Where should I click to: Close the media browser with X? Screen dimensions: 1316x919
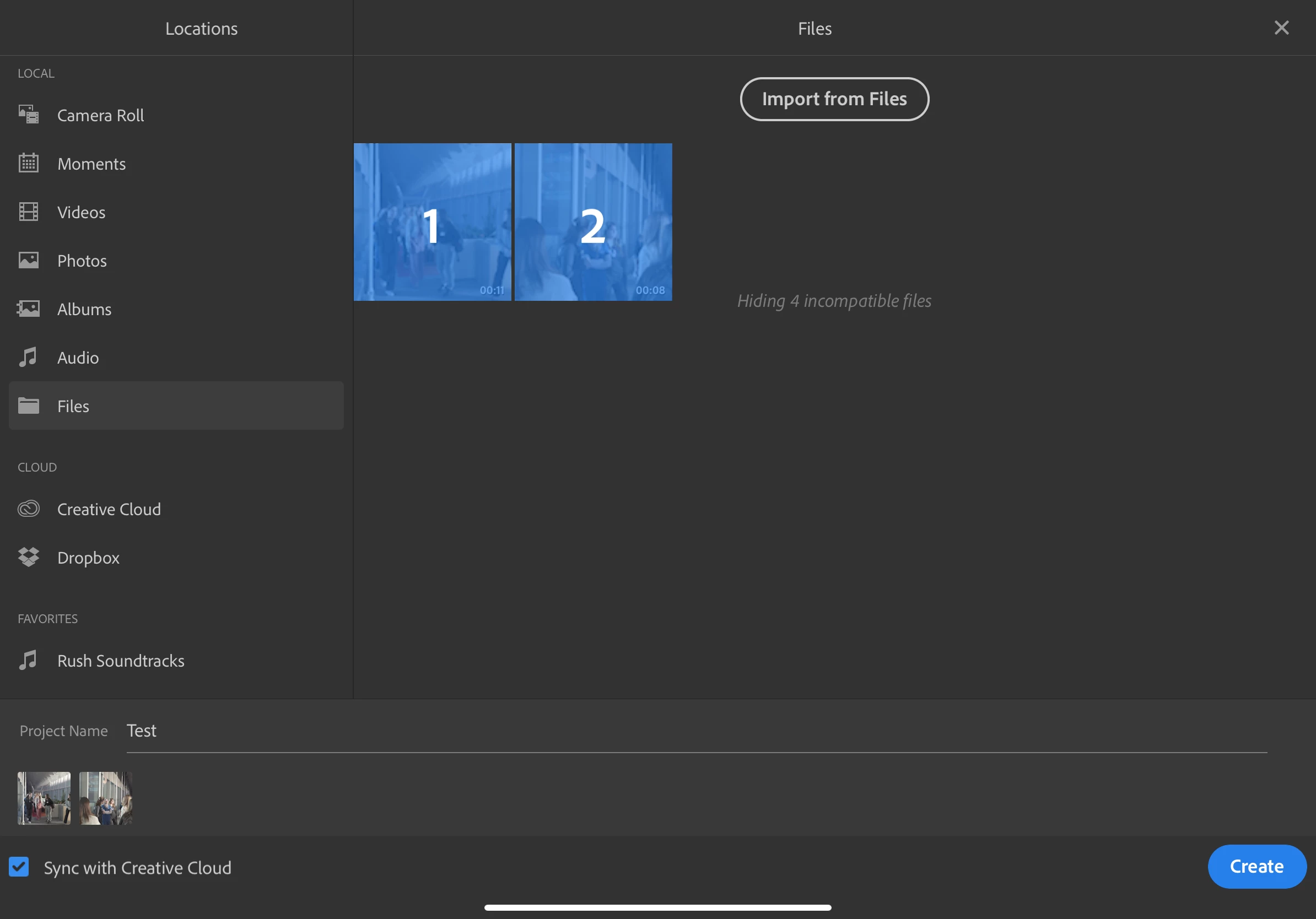(x=1282, y=28)
